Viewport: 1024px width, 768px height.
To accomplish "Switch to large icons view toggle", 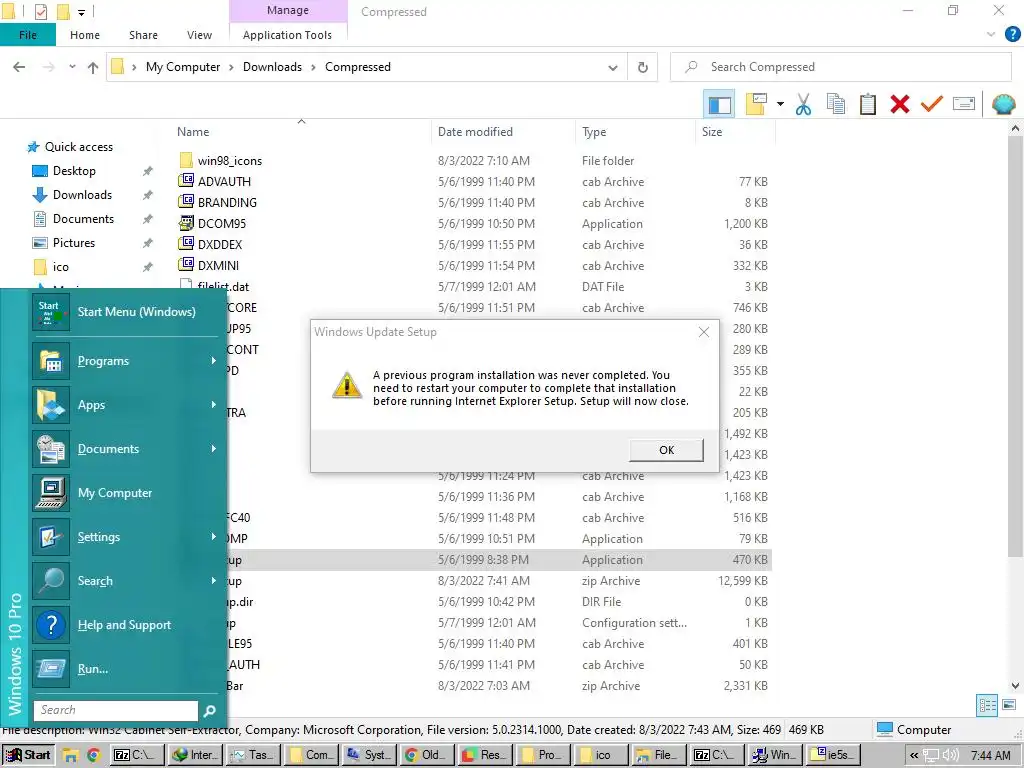I will pos(1009,705).
